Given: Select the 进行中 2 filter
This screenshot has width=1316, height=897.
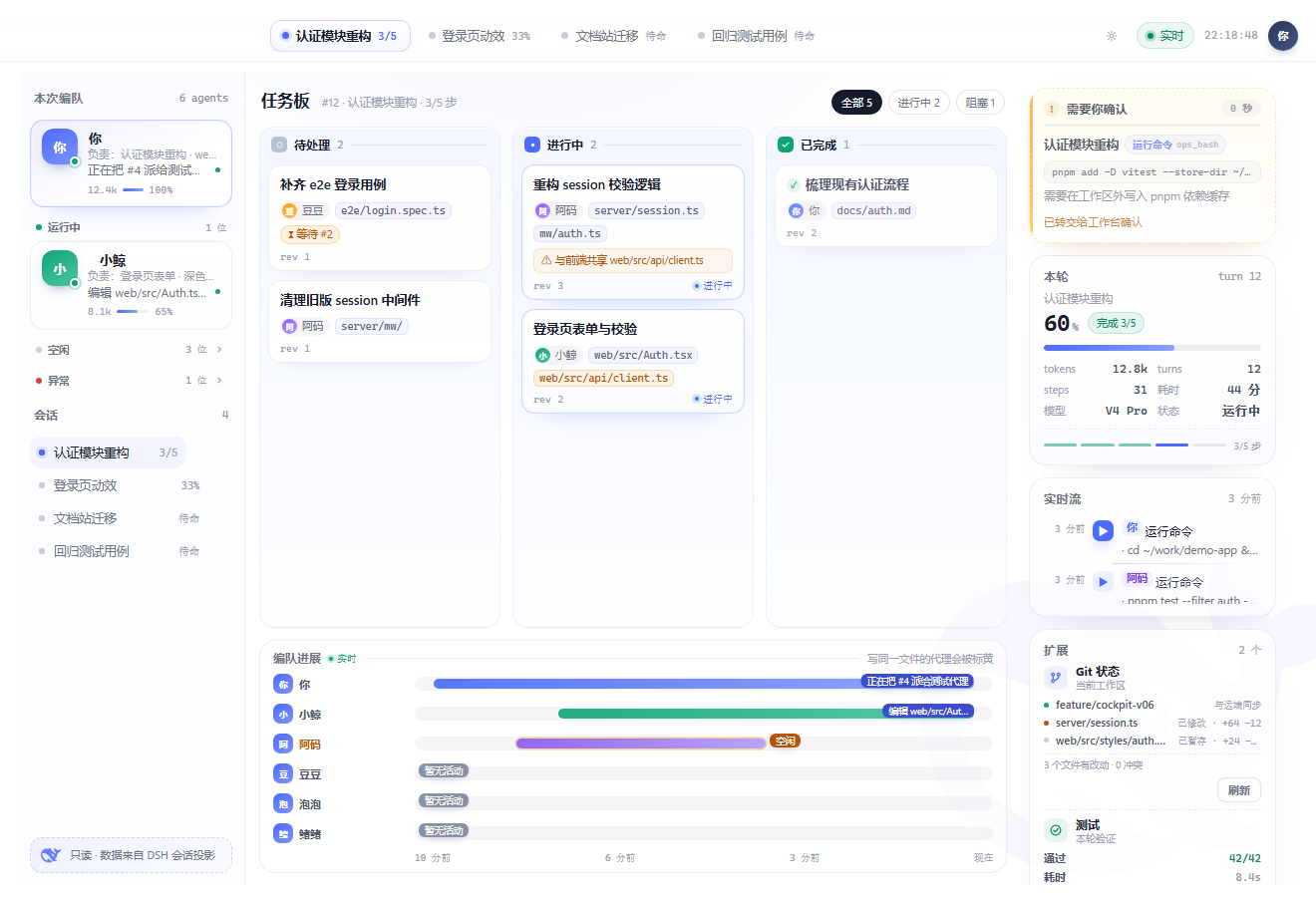Looking at the screenshot, I should [918, 103].
